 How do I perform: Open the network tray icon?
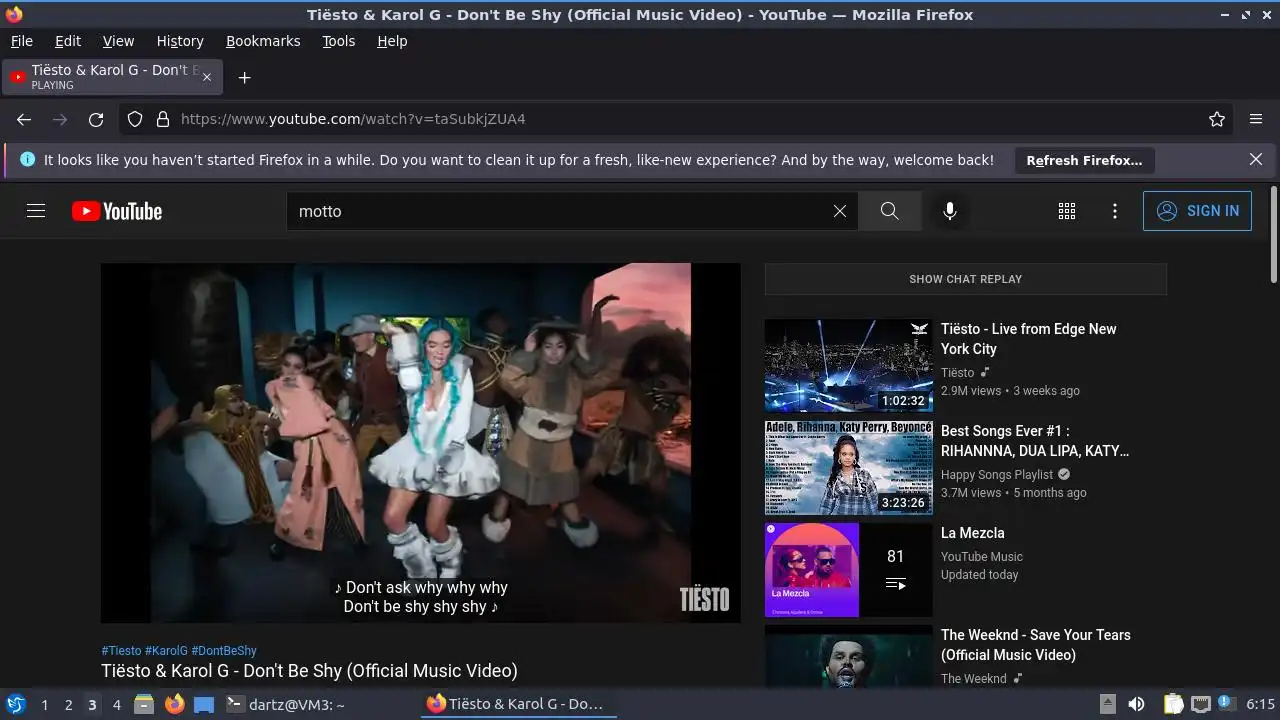pyautogui.click(x=1201, y=704)
